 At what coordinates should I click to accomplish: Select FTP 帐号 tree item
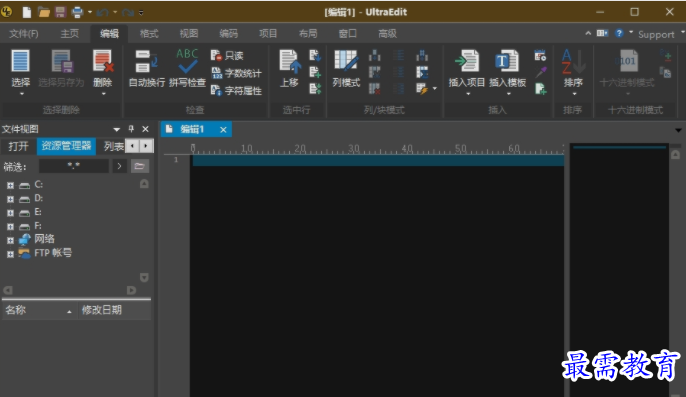pos(53,253)
